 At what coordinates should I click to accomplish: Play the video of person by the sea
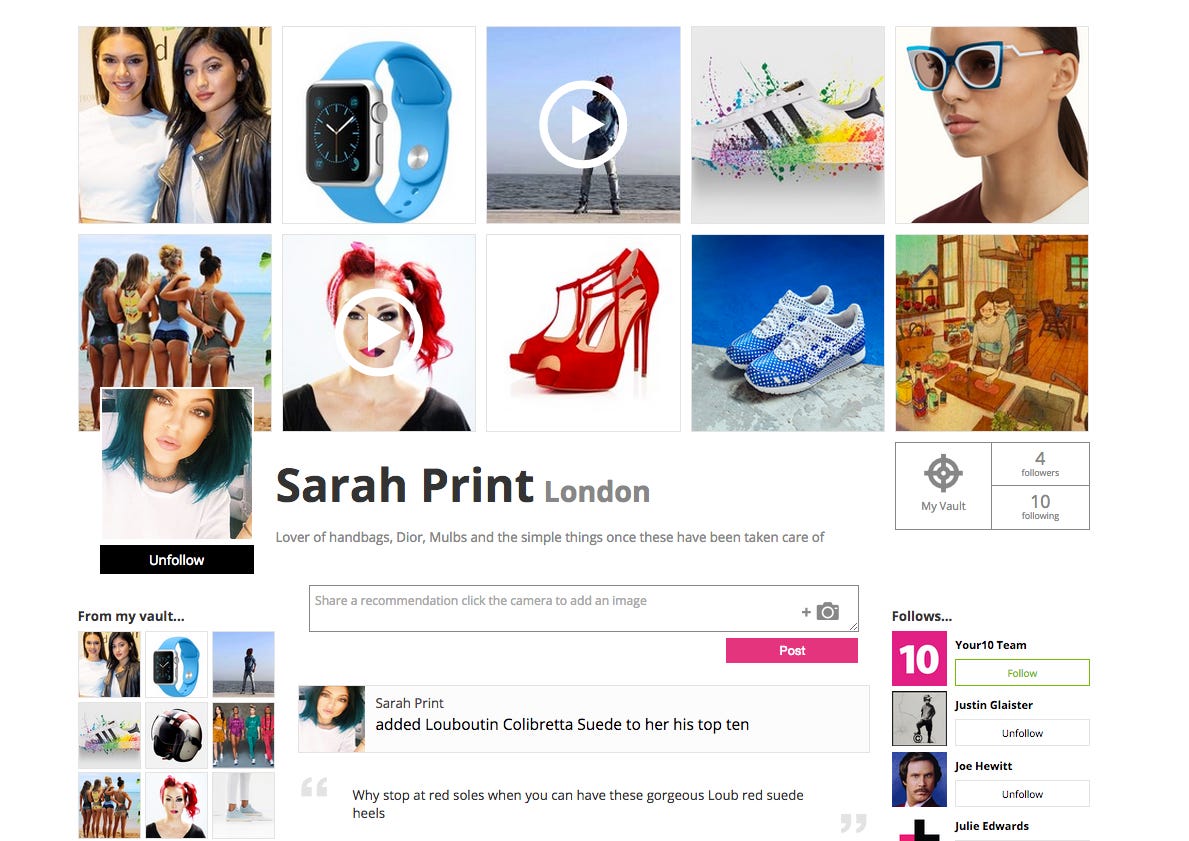coord(583,124)
